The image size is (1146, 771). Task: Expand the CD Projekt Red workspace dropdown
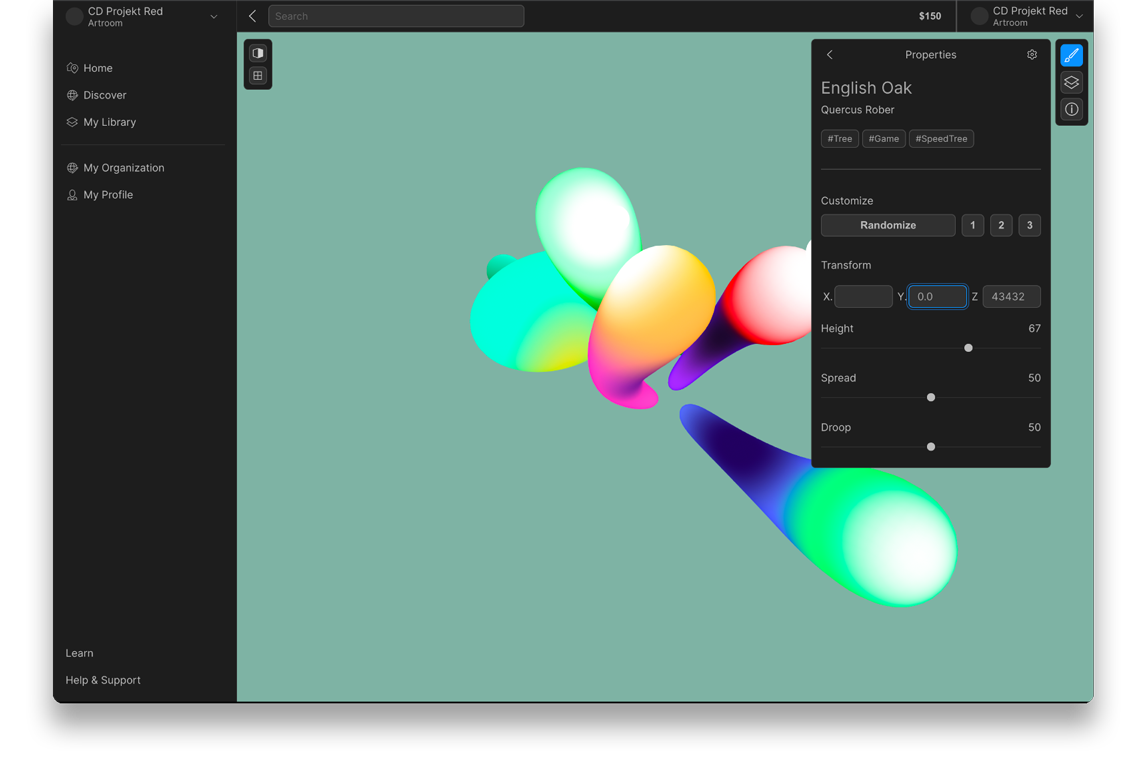click(x=213, y=16)
